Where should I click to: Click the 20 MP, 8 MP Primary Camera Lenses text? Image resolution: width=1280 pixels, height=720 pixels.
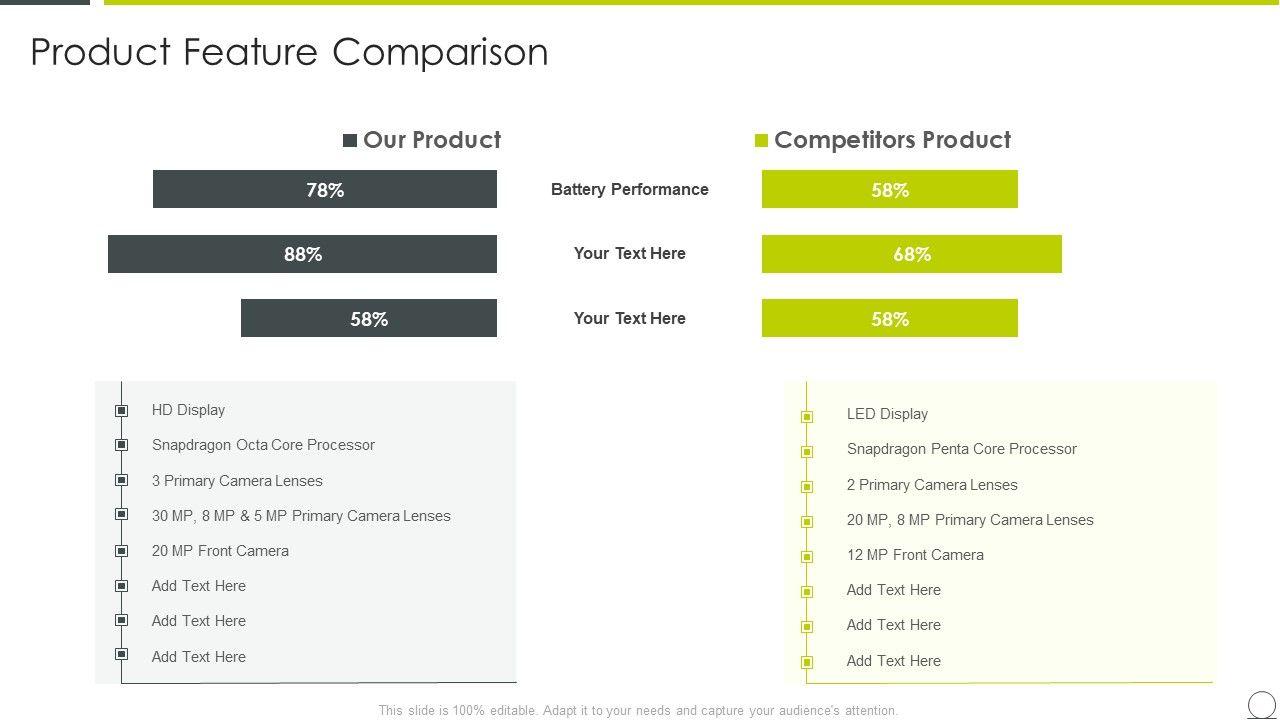coord(970,520)
